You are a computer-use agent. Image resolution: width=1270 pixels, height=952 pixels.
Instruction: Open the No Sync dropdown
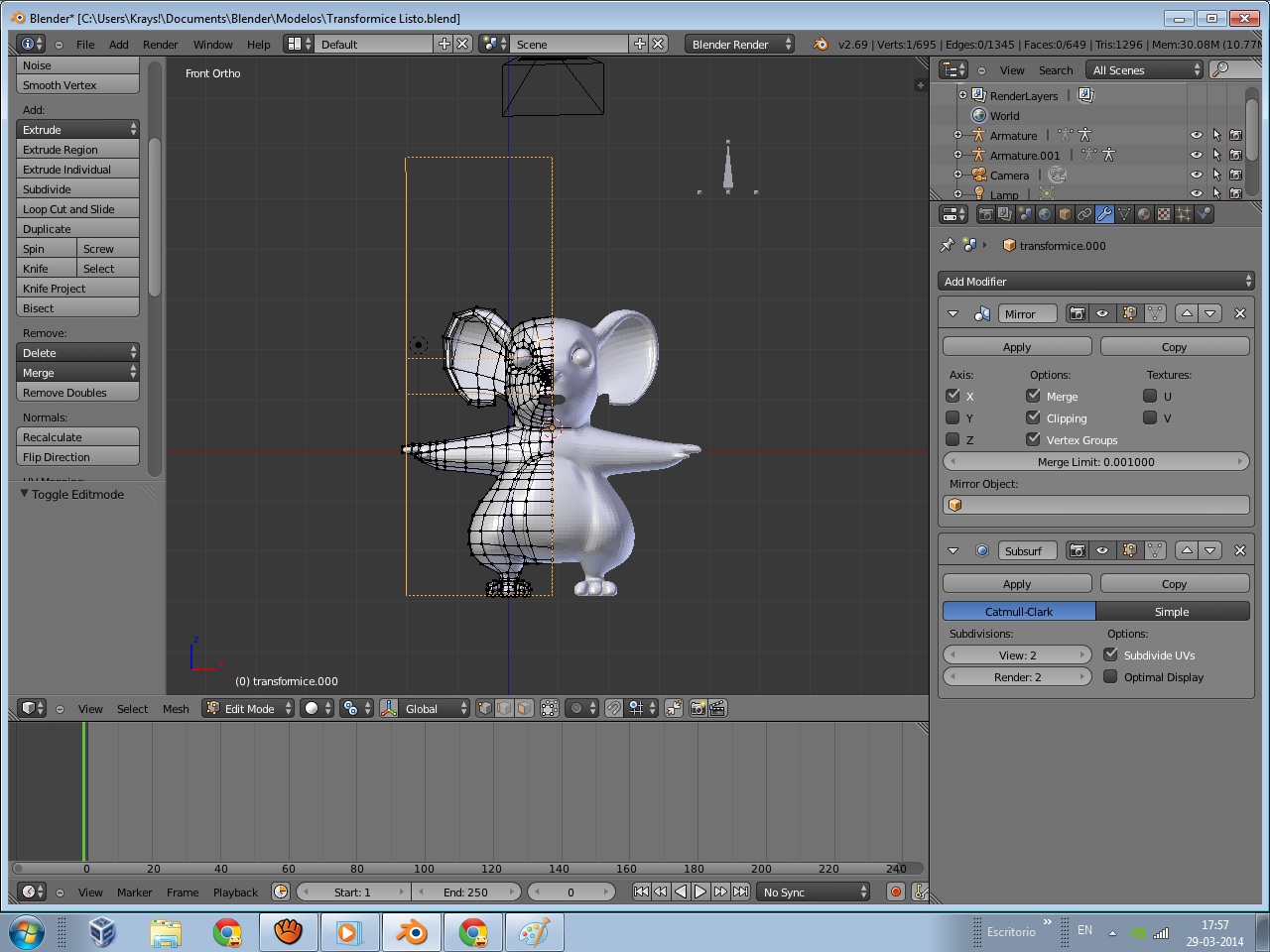click(x=813, y=892)
